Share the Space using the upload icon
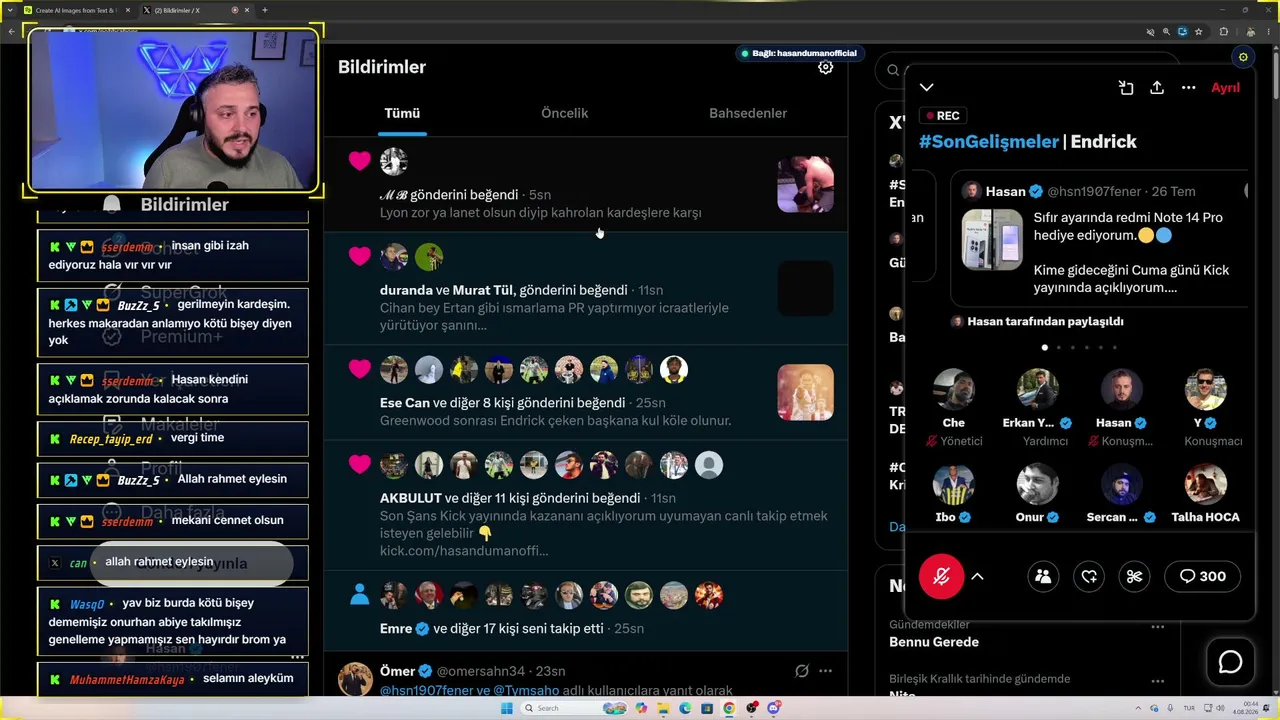 click(x=1157, y=88)
